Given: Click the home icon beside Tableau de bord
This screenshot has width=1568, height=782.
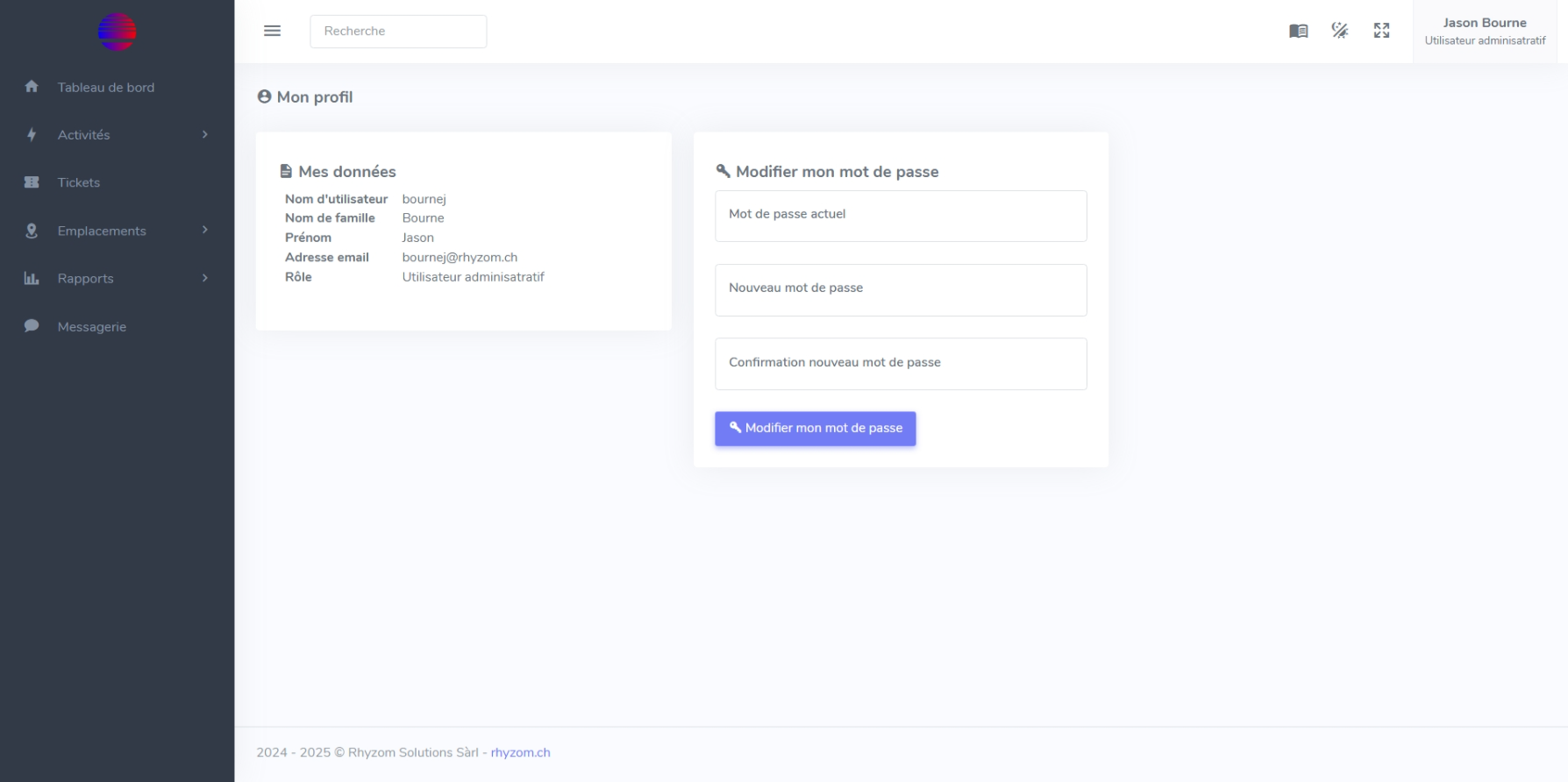Looking at the screenshot, I should (32, 87).
